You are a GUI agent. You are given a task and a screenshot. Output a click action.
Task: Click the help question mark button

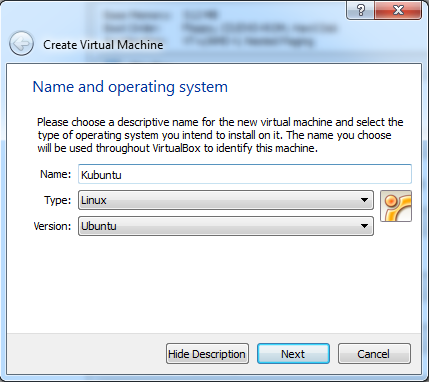coord(361,10)
